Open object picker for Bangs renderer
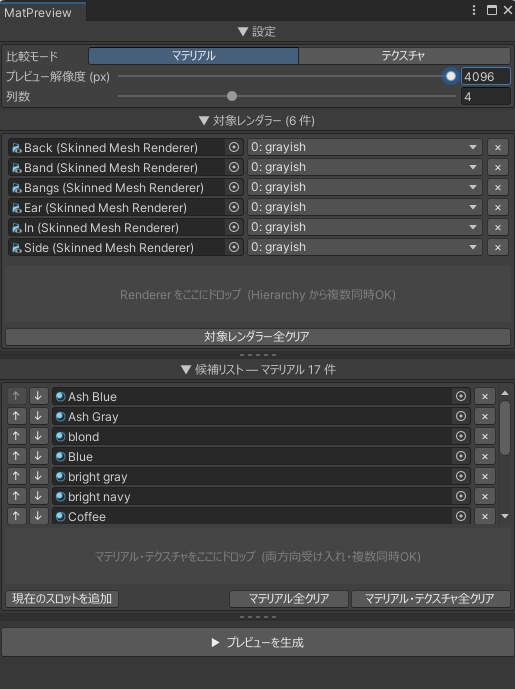 [234, 187]
